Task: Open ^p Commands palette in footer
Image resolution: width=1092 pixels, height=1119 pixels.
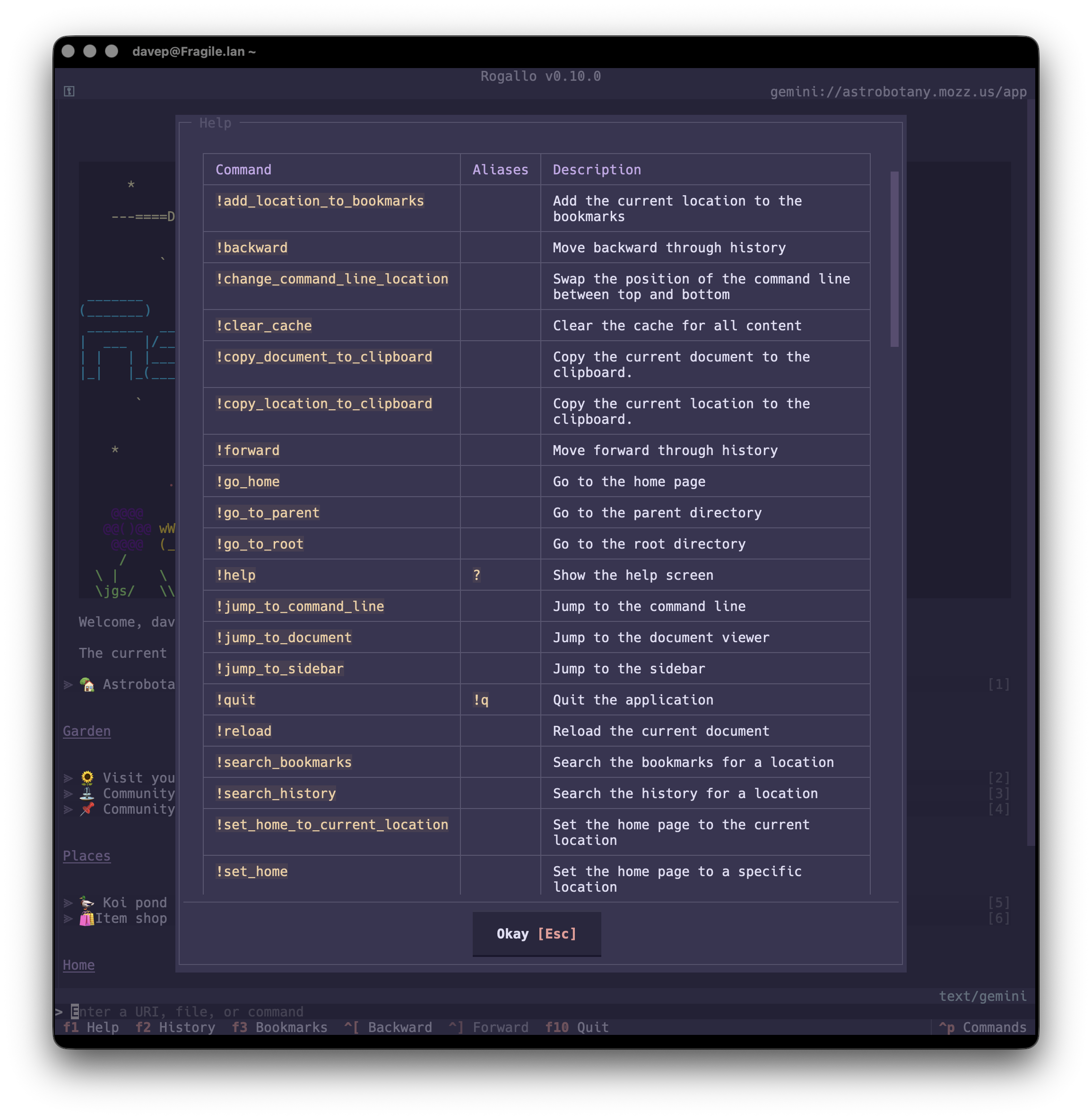Action: click(x=982, y=1027)
